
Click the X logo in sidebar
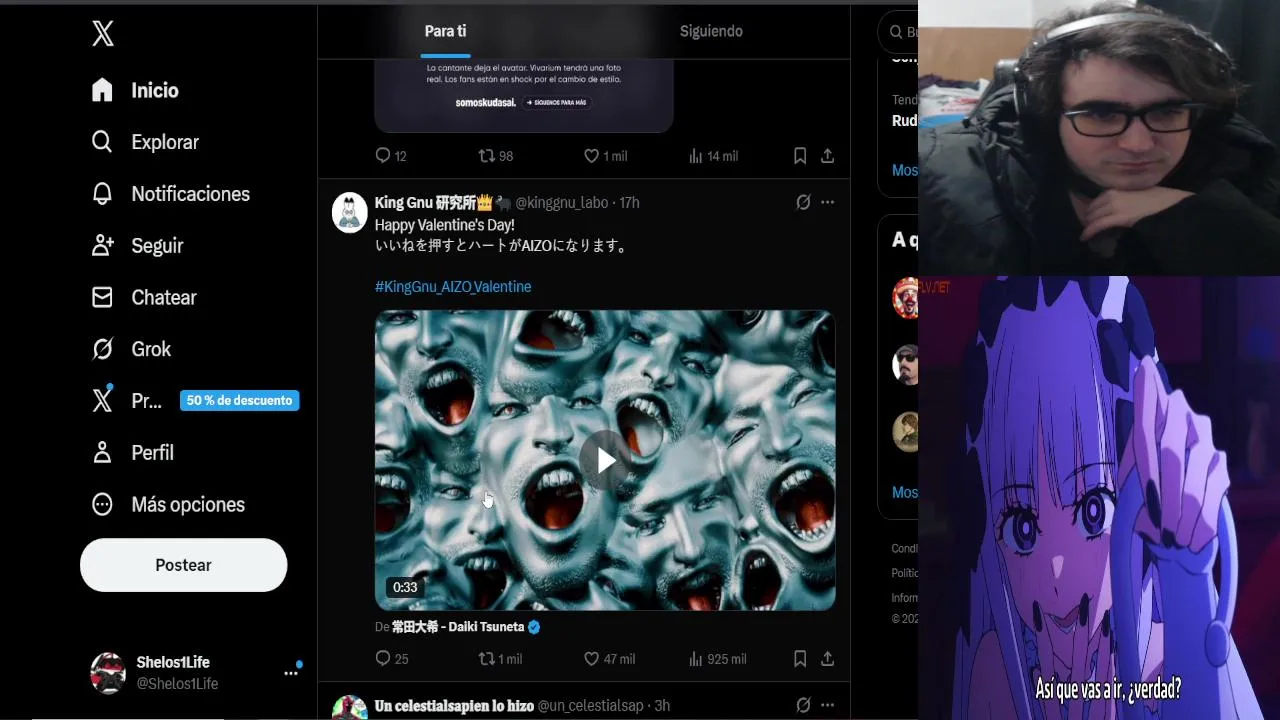coord(102,34)
